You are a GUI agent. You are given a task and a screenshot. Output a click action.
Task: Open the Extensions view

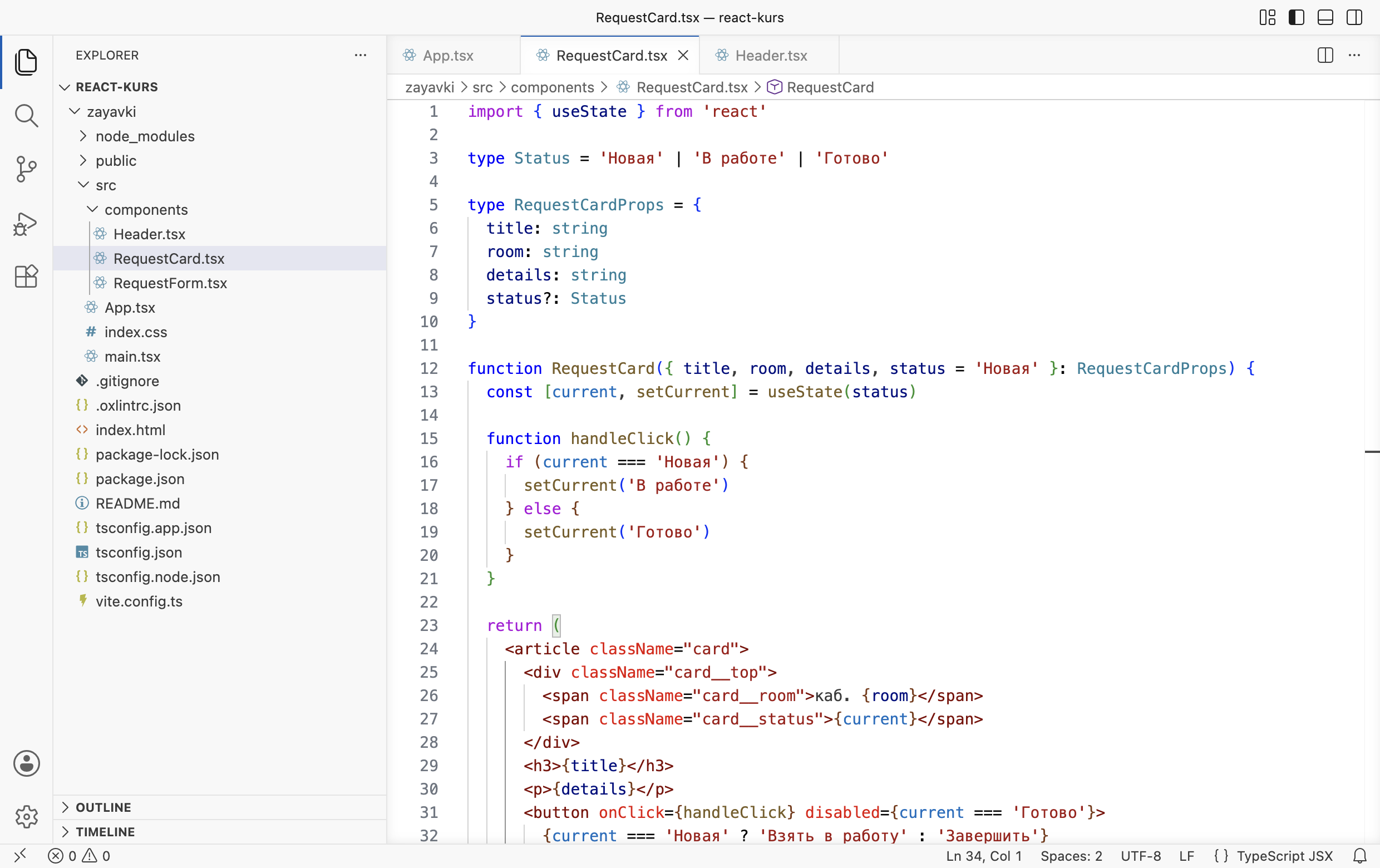(26, 276)
